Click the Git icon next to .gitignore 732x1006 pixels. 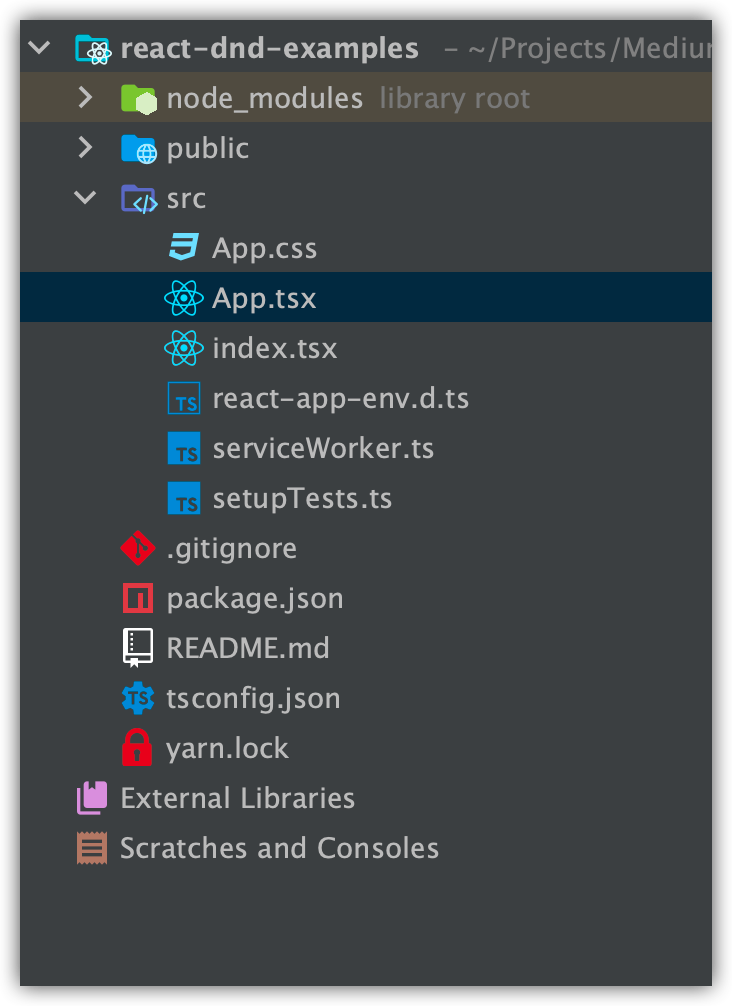point(138,547)
